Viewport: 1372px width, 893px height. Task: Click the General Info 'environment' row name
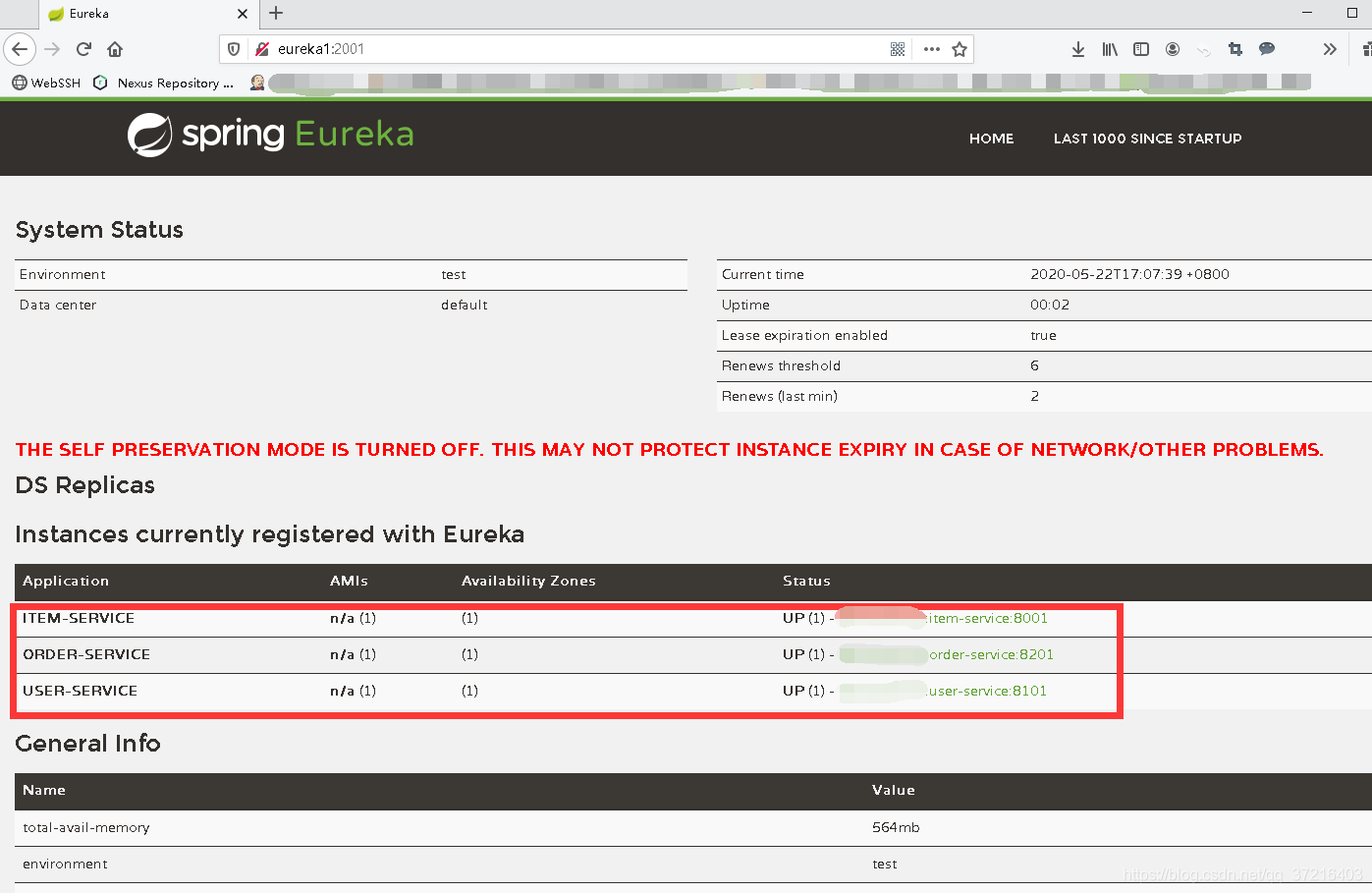pos(65,865)
